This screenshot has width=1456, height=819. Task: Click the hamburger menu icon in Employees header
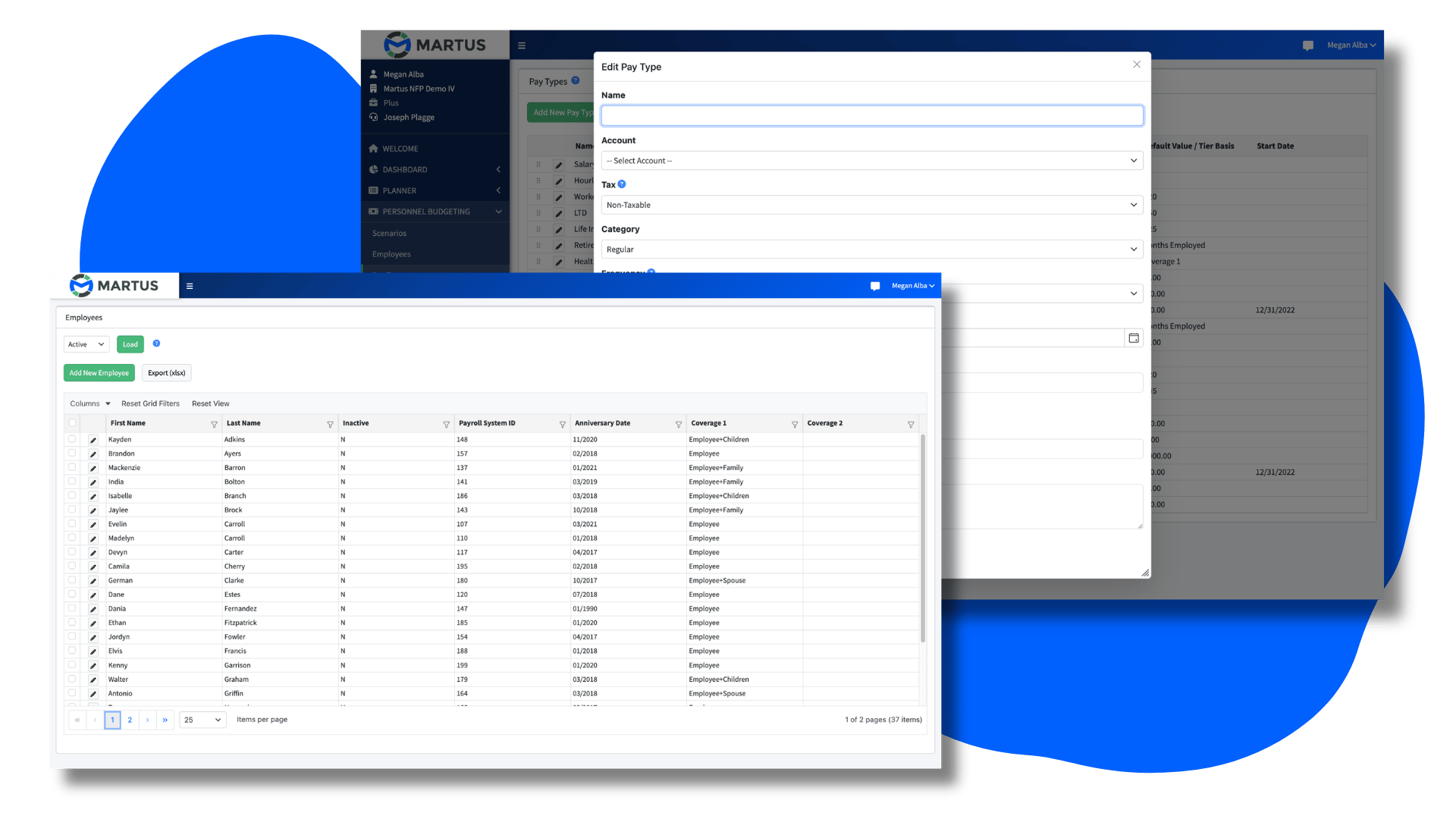coord(190,286)
